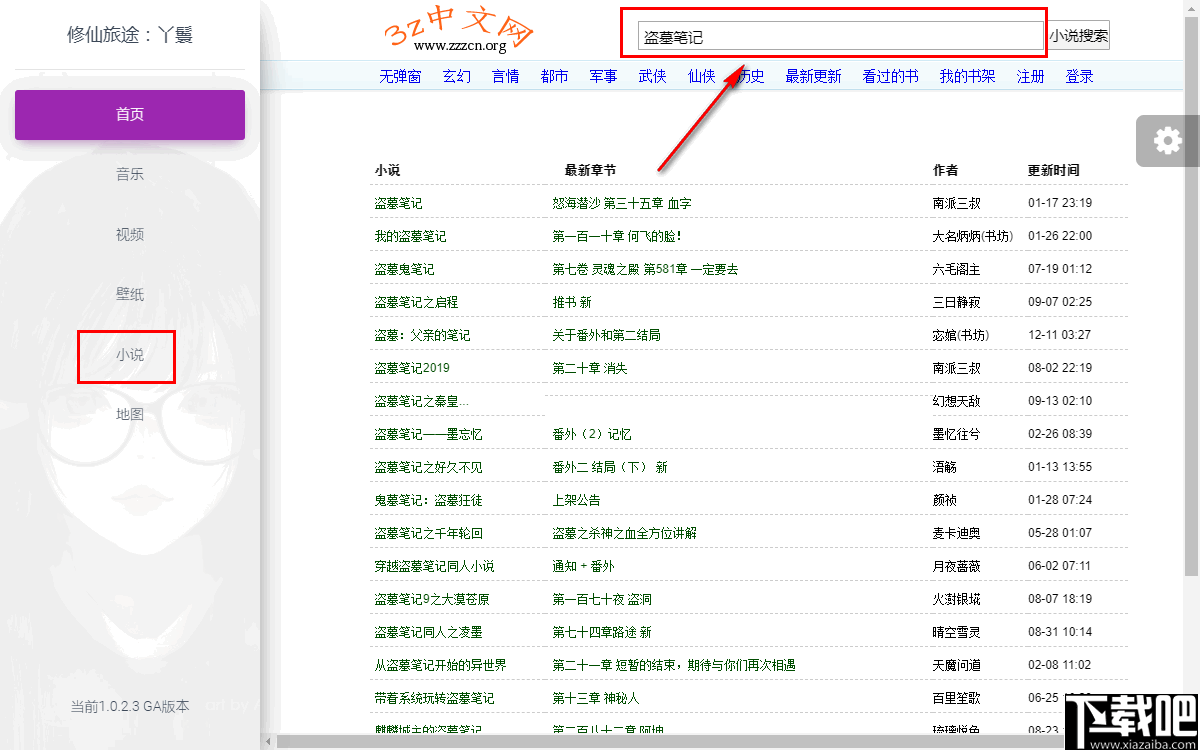Open 仙侠 category link
This screenshot has width=1200, height=750.
[x=702, y=76]
